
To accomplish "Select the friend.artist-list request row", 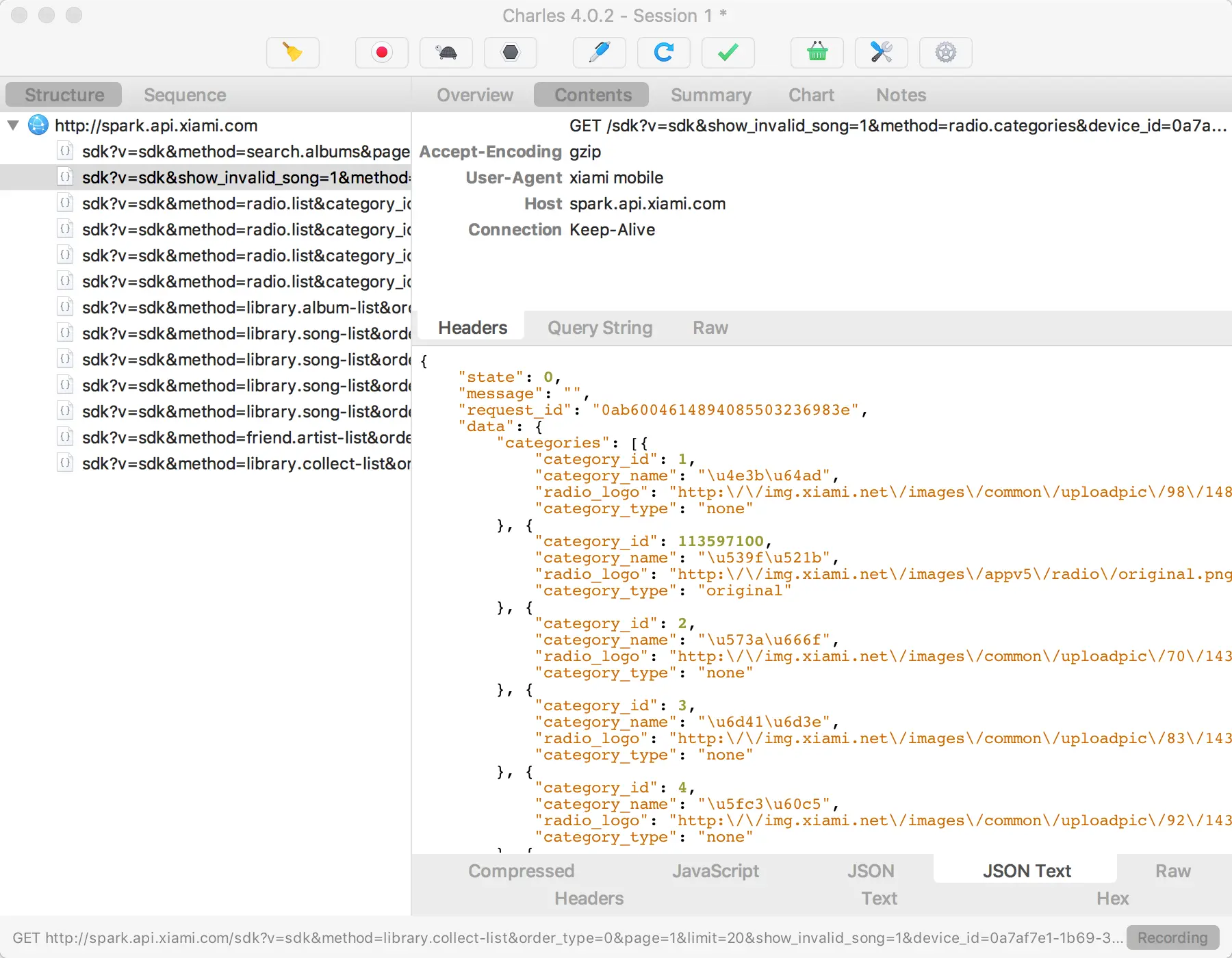I will 205,437.
